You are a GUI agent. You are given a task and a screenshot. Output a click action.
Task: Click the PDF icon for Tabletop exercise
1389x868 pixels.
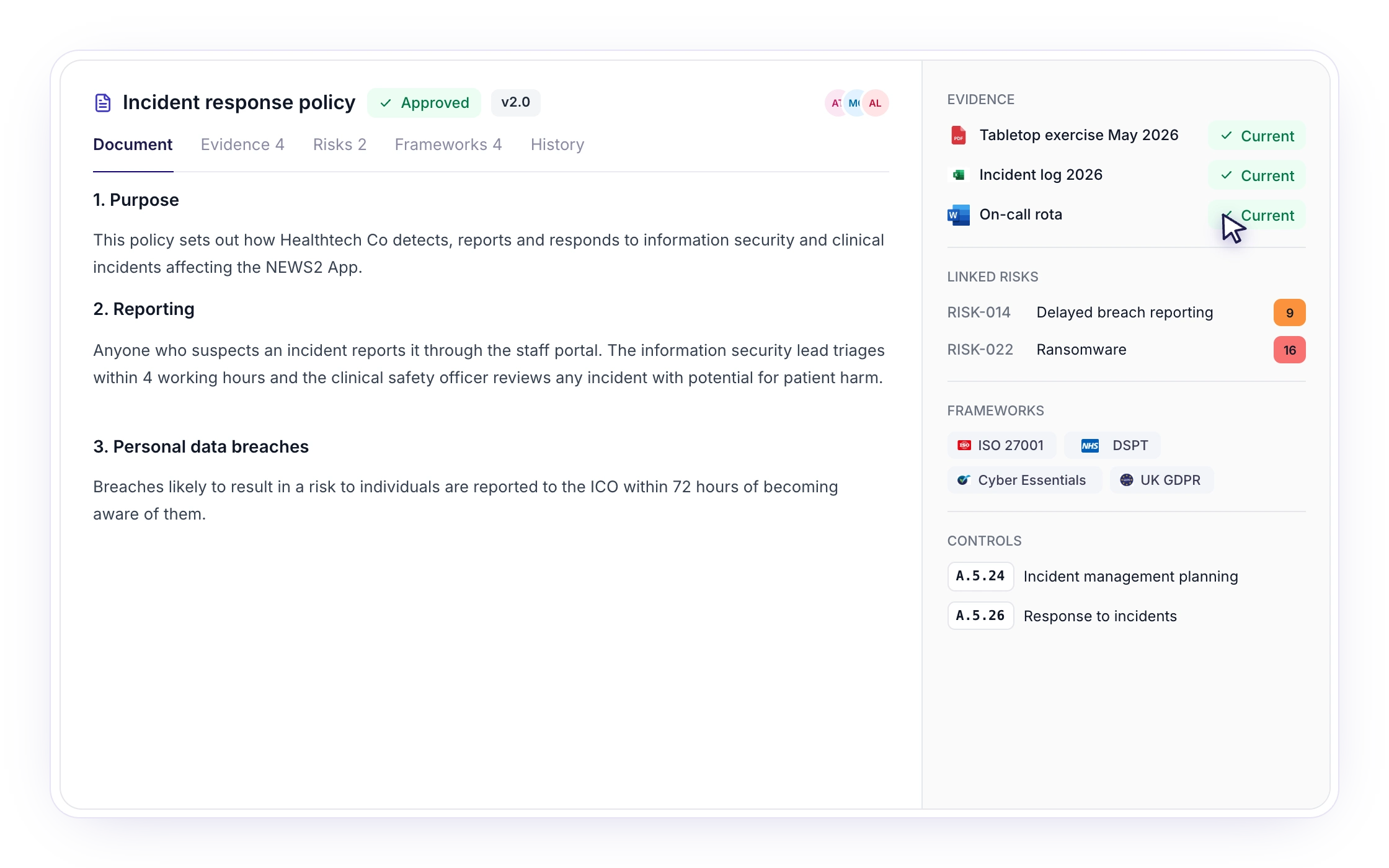tap(958, 135)
